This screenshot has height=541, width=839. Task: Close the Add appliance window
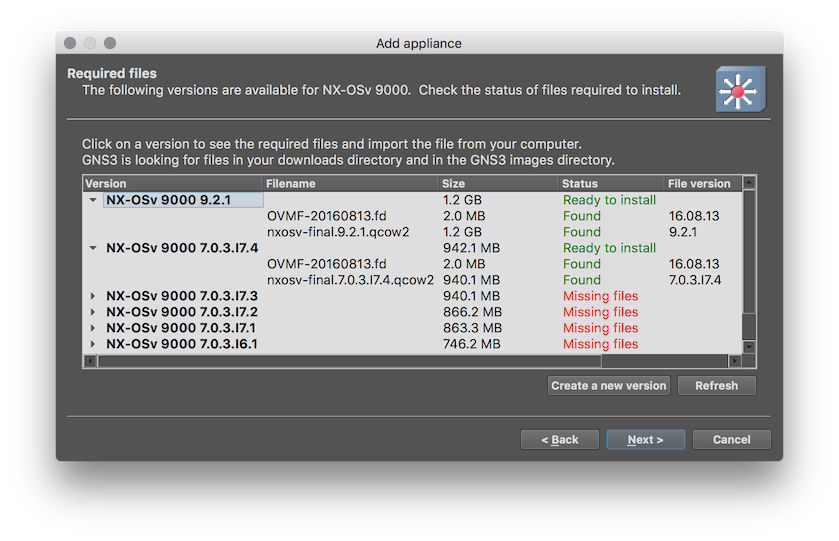[x=70, y=43]
